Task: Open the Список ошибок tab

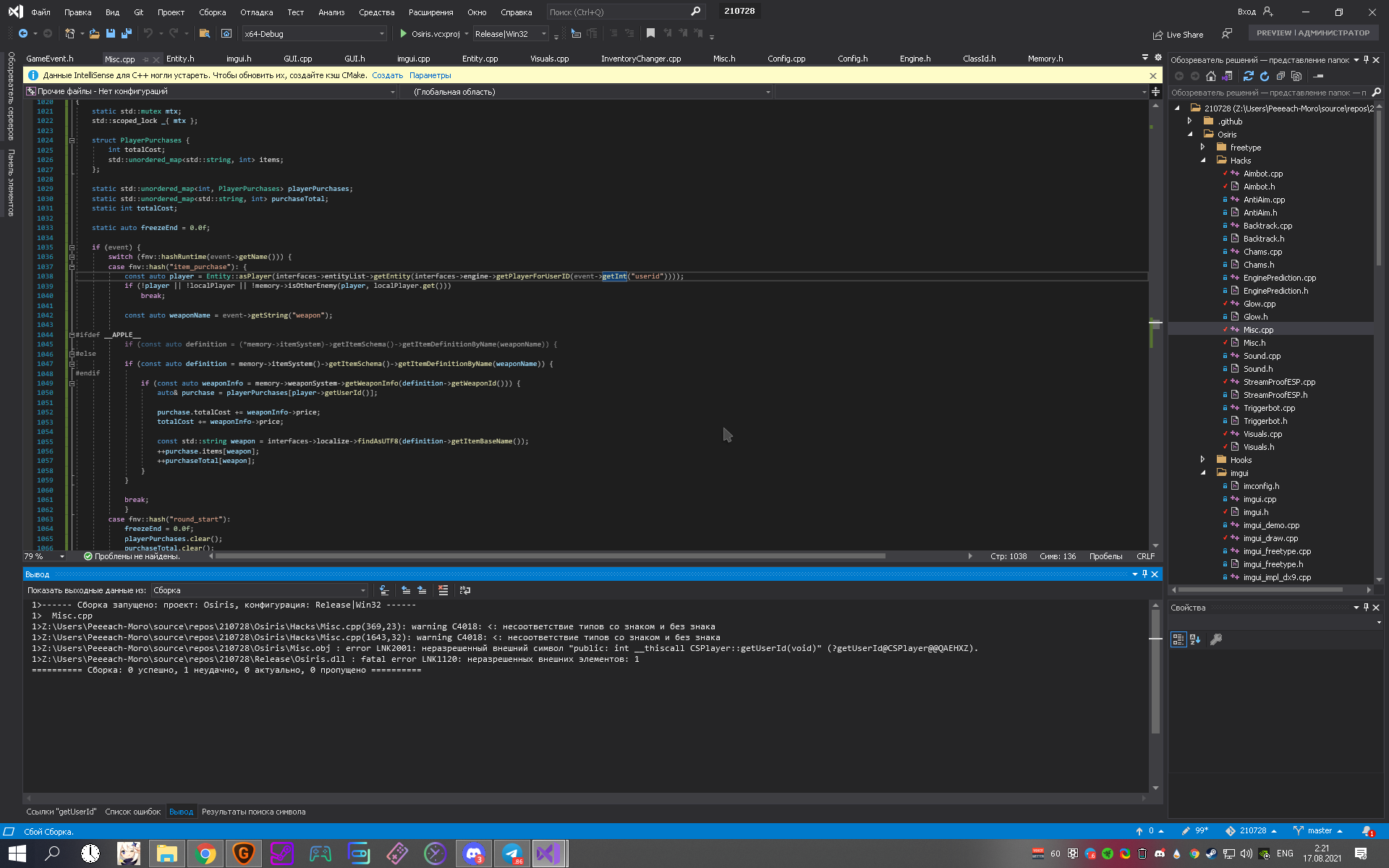Action: tap(132, 812)
